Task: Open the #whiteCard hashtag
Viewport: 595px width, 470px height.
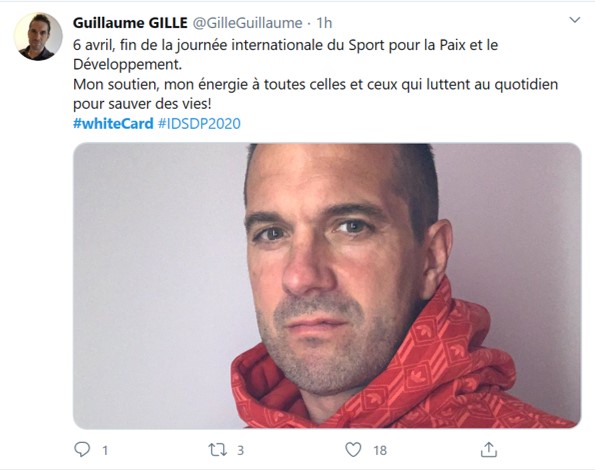Action: click(x=113, y=124)
